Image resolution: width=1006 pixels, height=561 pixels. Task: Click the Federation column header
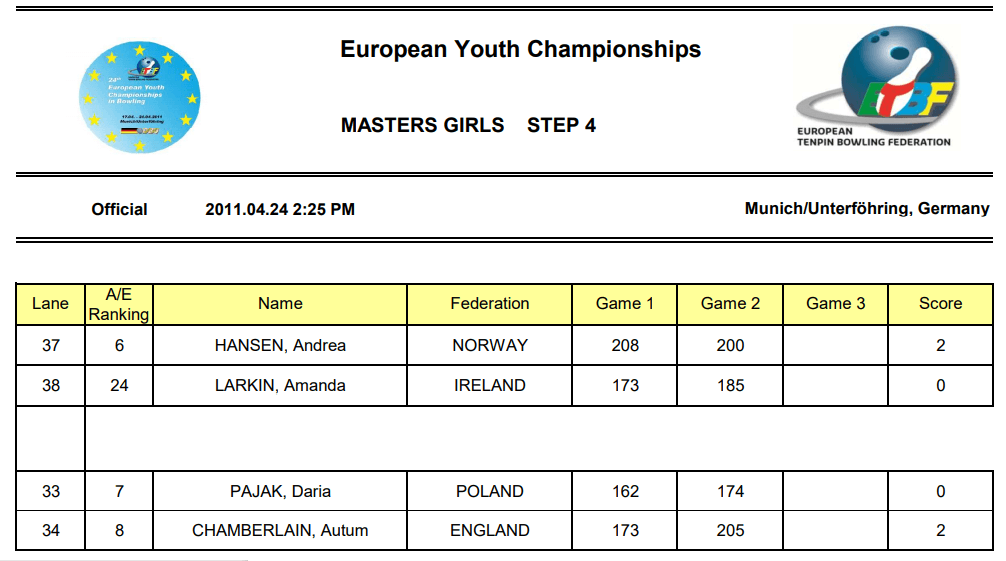click(x=490, y=304)
